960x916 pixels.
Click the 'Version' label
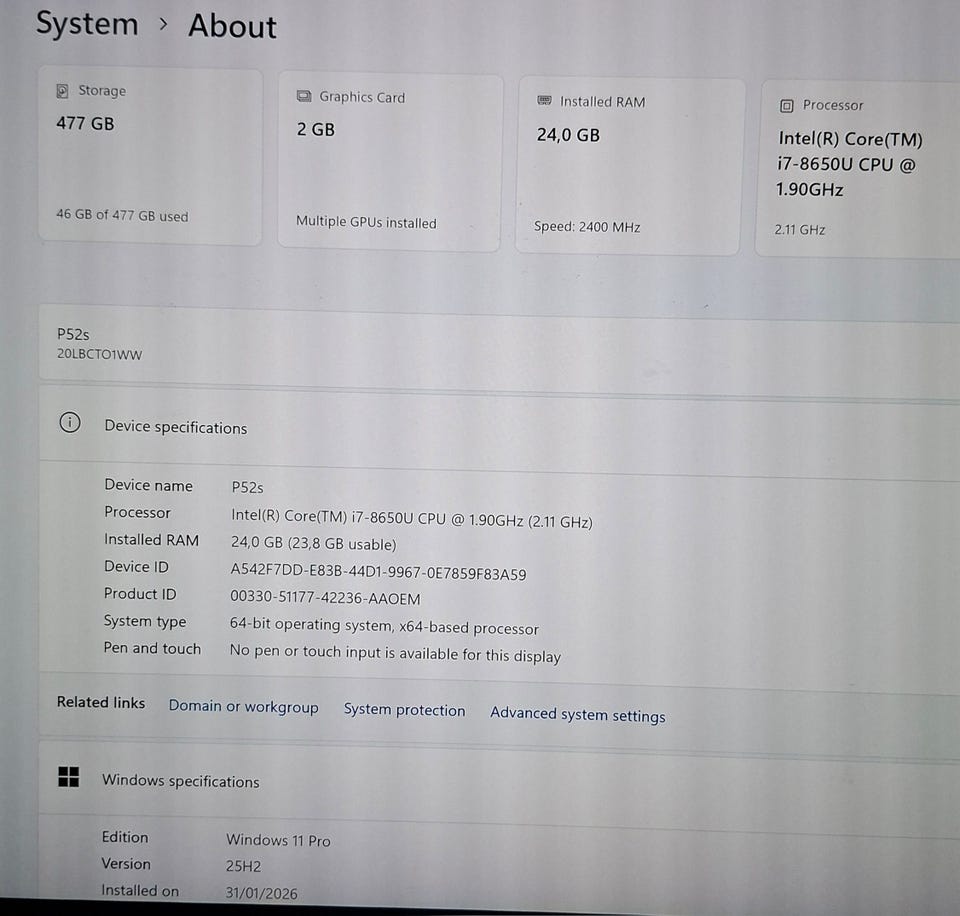coord(126,864)
